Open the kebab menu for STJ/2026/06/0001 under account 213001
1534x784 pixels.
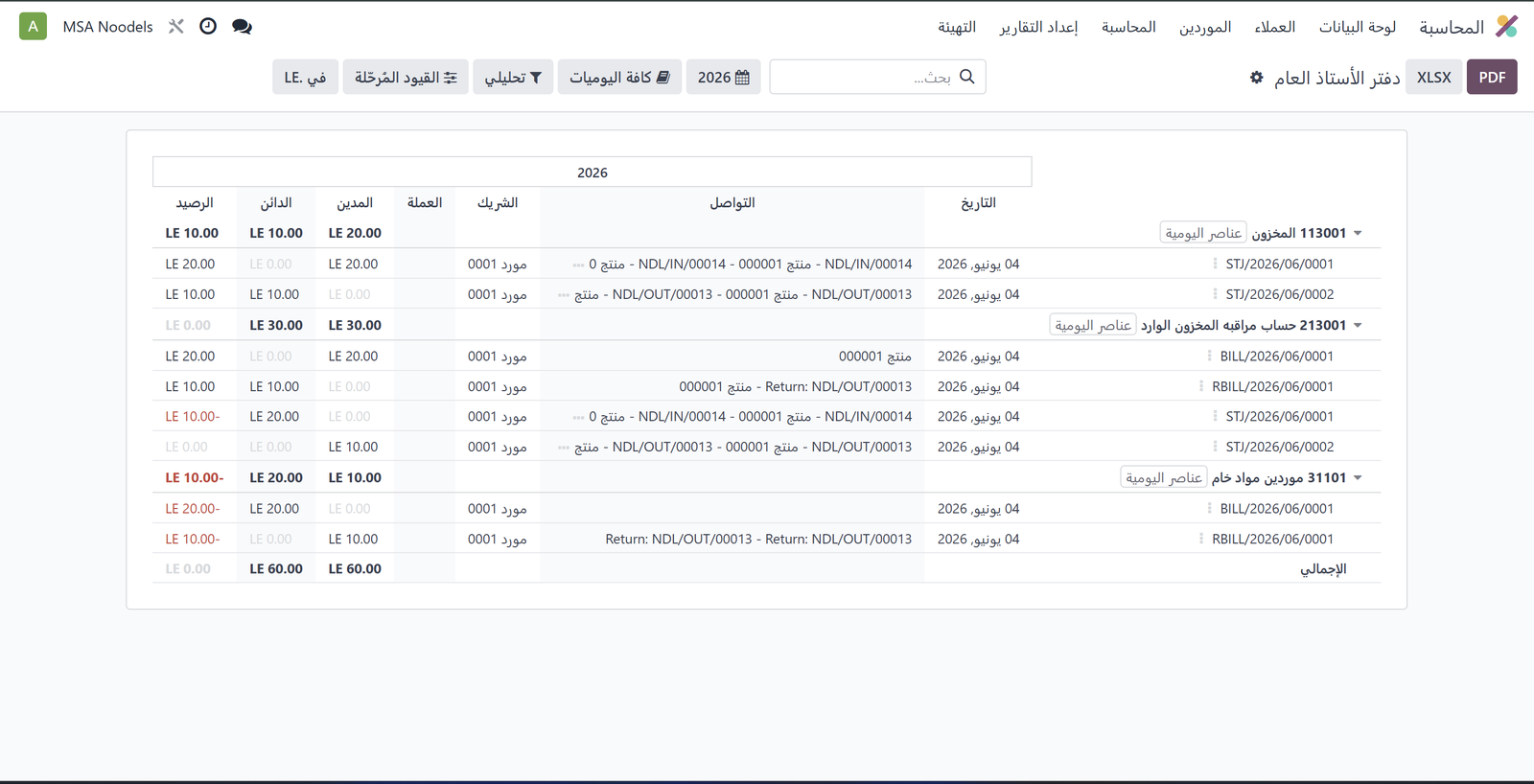(1215, 416)
